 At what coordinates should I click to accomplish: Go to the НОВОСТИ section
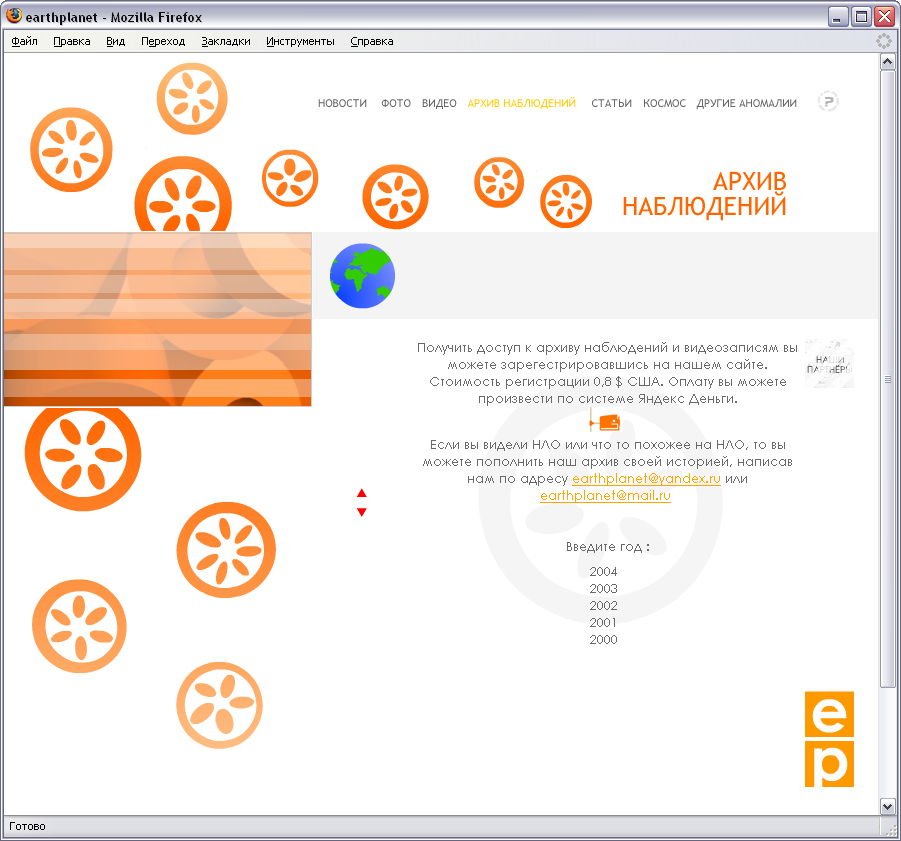[x=342, y=103]
